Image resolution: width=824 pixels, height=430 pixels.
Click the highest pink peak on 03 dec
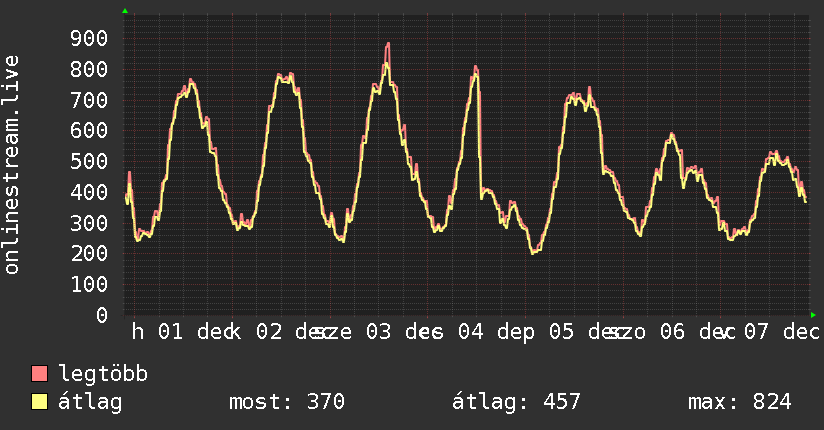point(388,44)
